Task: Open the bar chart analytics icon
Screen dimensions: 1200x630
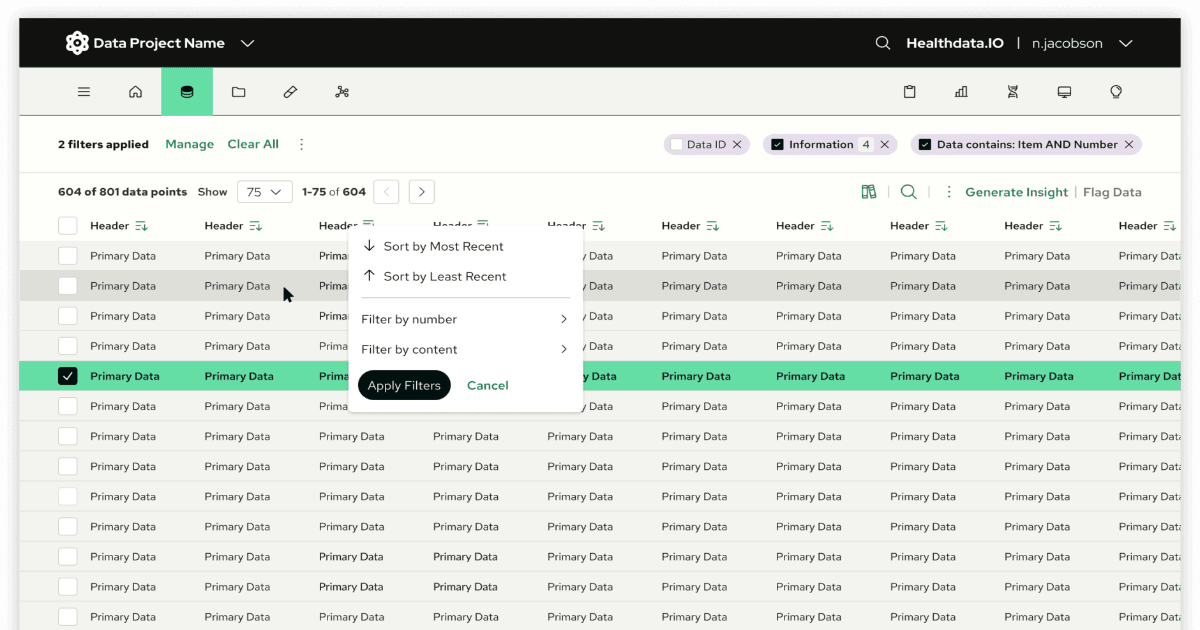Action: [960, 91]
